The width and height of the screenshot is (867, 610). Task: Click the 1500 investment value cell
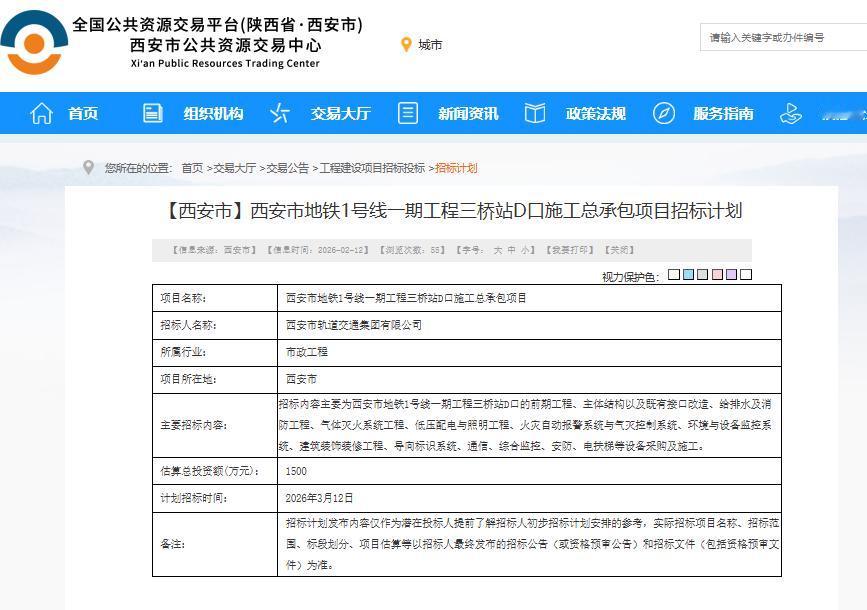pos(529,471)
